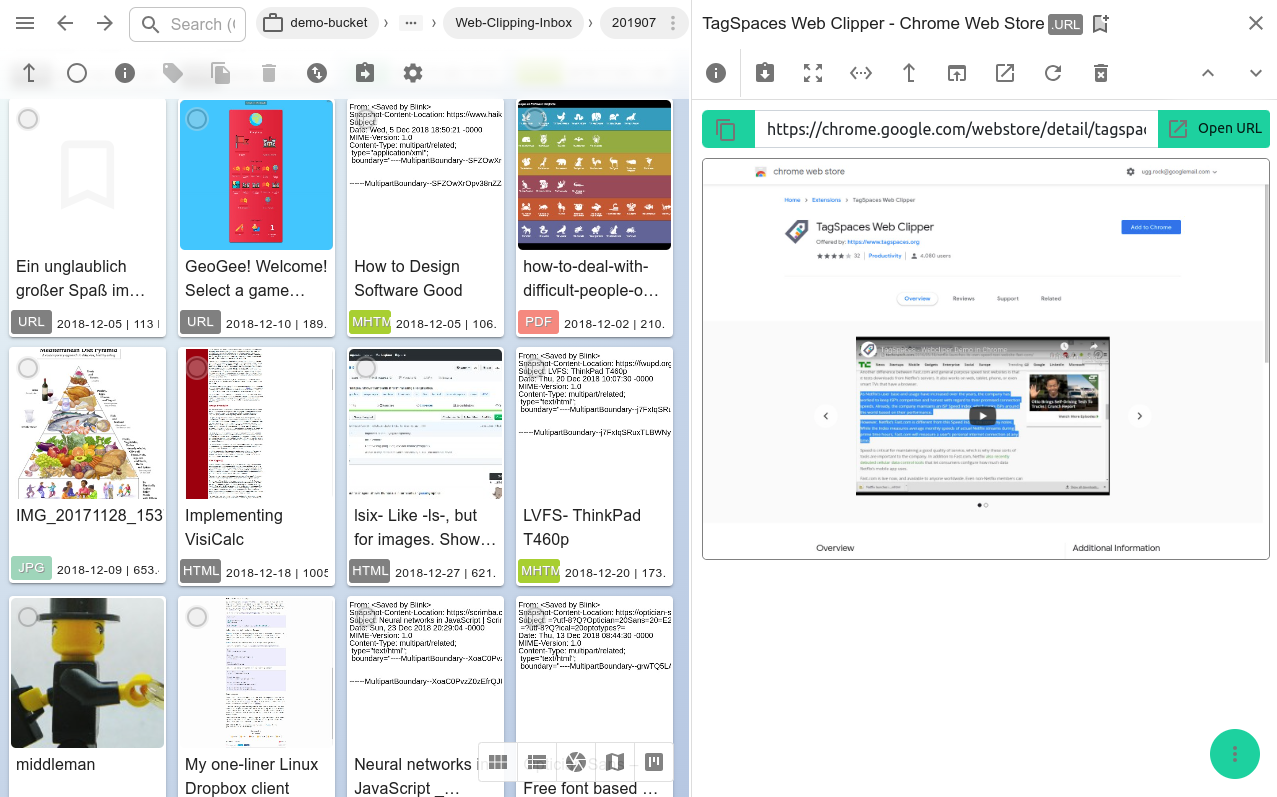The image size is (1277, 797).
Task: Show directory properties info icon
Action: [125, 73]
